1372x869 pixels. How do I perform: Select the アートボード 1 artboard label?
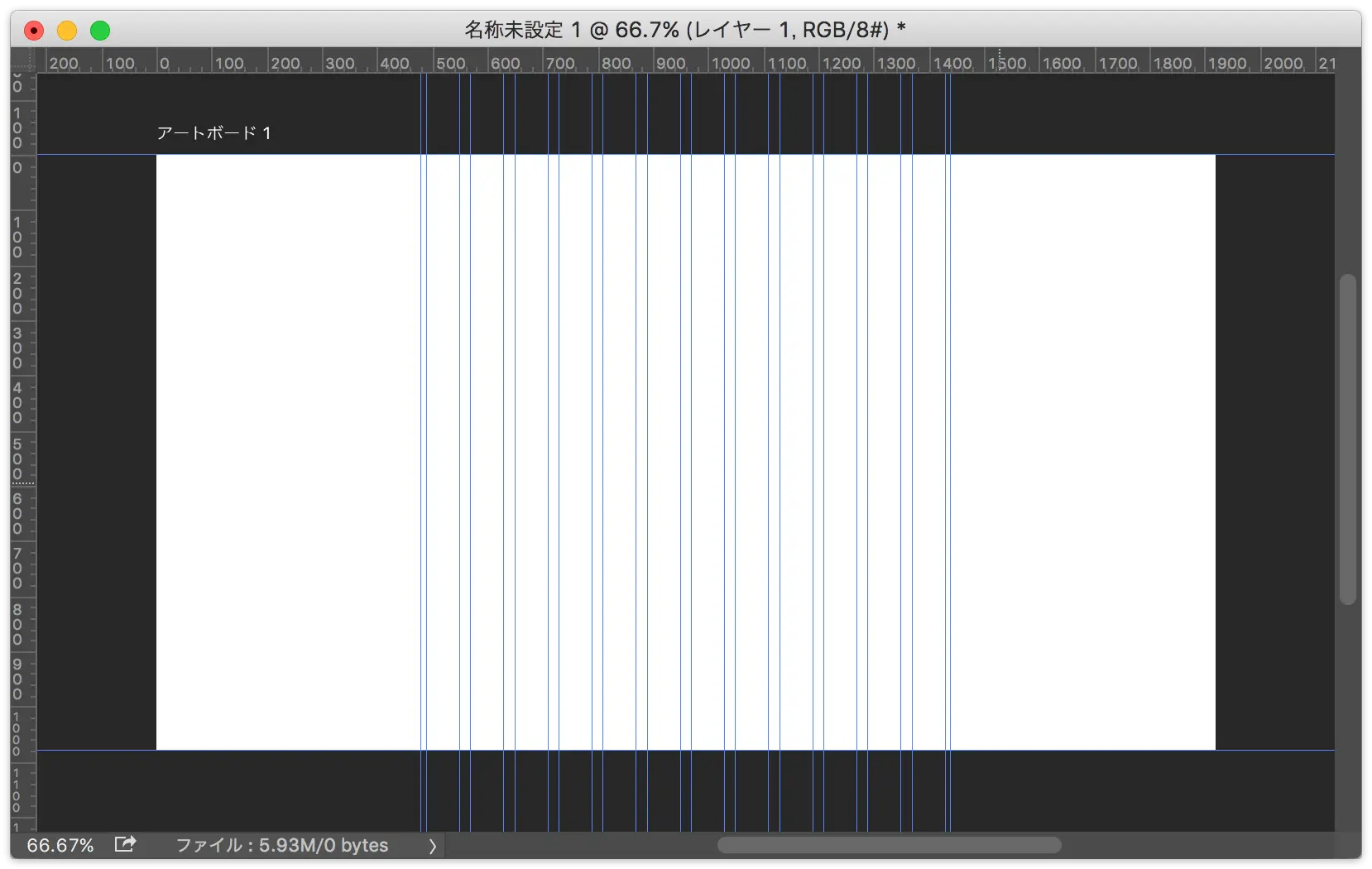tap(213, 133)
